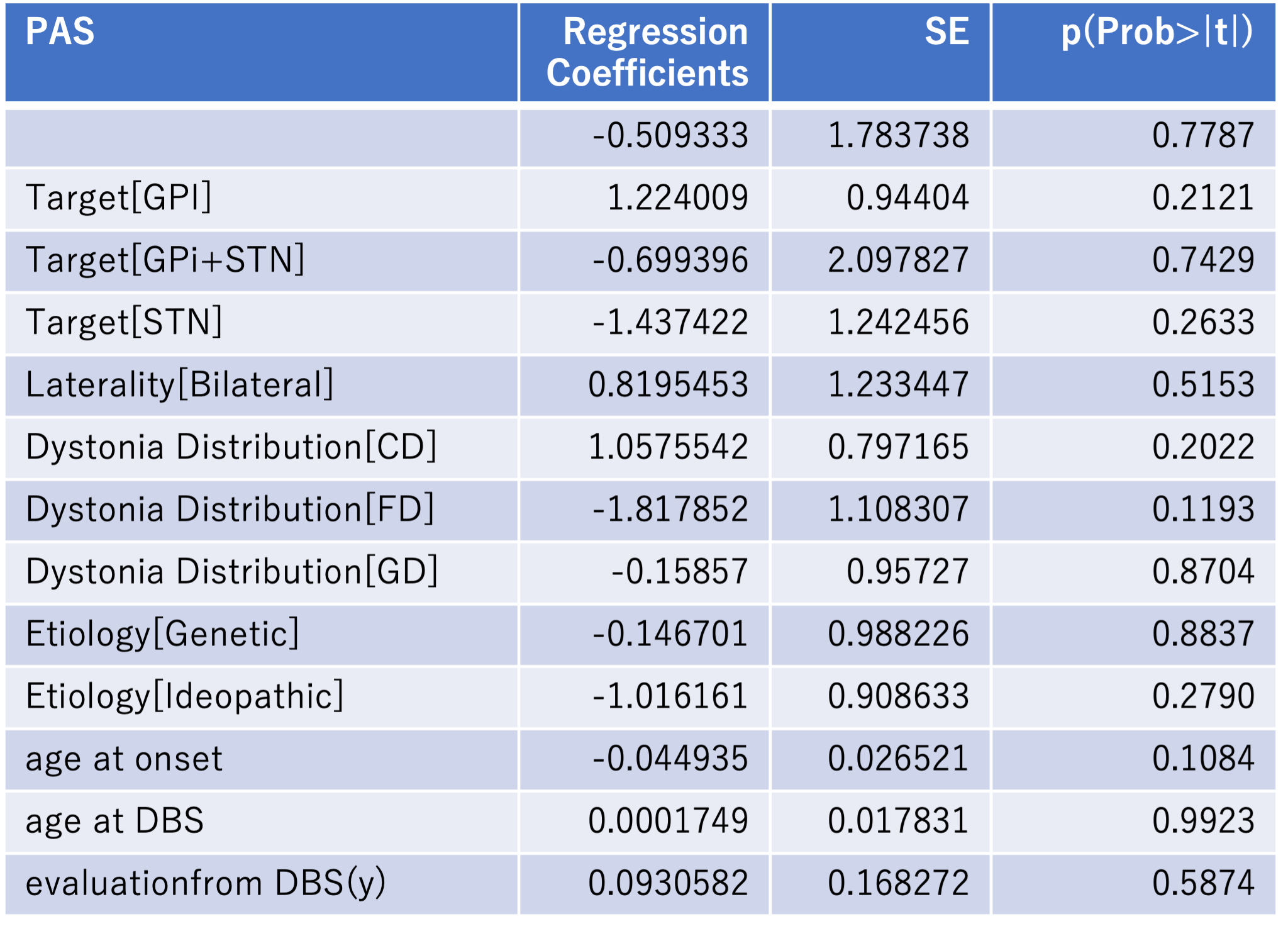Select the Regression Coefficients header cell
The height and width of the screenshot is (931, 1288).
648,52
